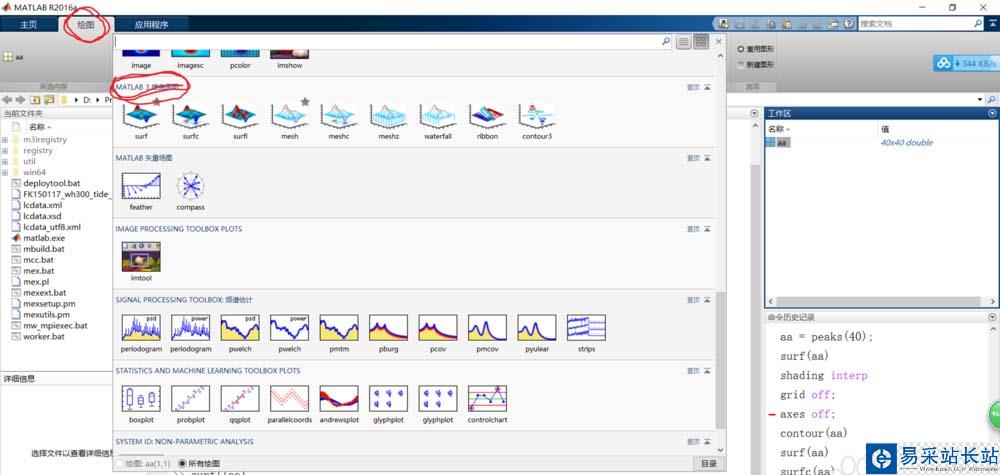The height and width of the screenshot is (475, 1000).
Task: Switch gallery to grid view
Action: click(701, 41)
